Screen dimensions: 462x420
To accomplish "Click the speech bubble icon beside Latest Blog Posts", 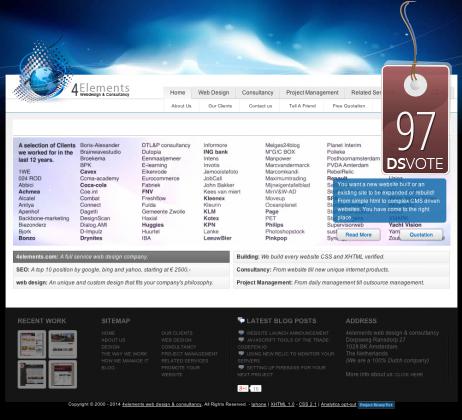I will pyautogui.click(x=241, y=321).
